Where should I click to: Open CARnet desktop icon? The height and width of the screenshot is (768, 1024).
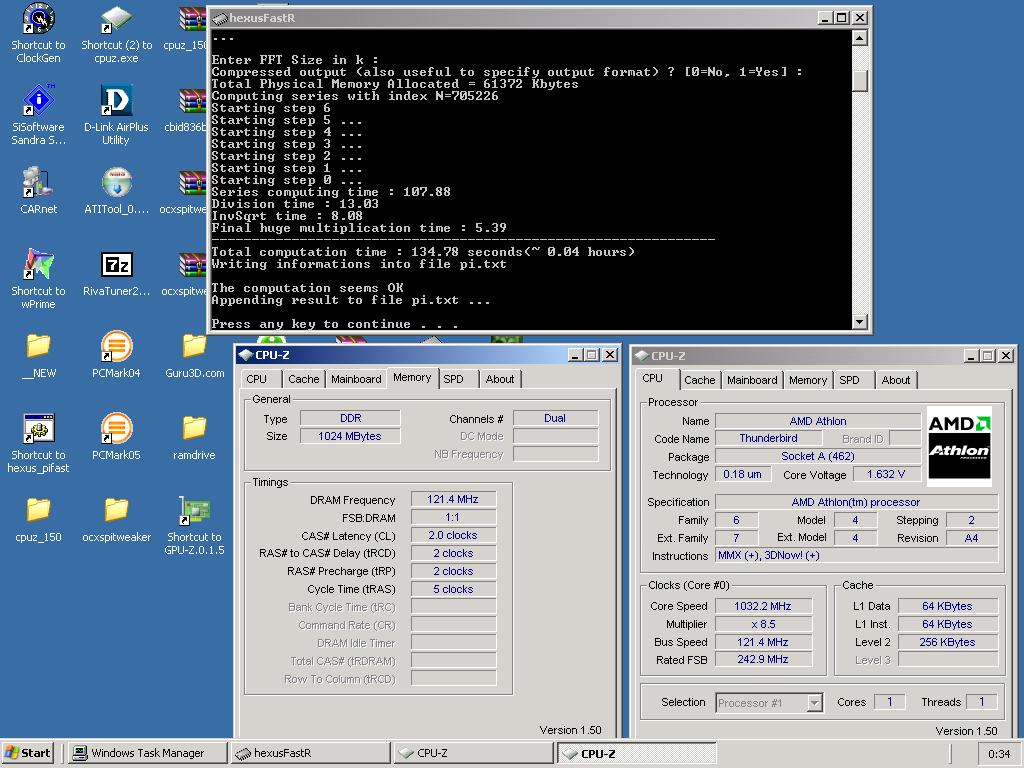38,183
